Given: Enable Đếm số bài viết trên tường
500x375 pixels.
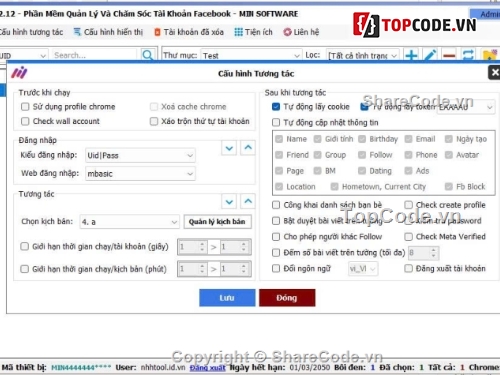Looking at the screenshot, I should coord(276,253).
